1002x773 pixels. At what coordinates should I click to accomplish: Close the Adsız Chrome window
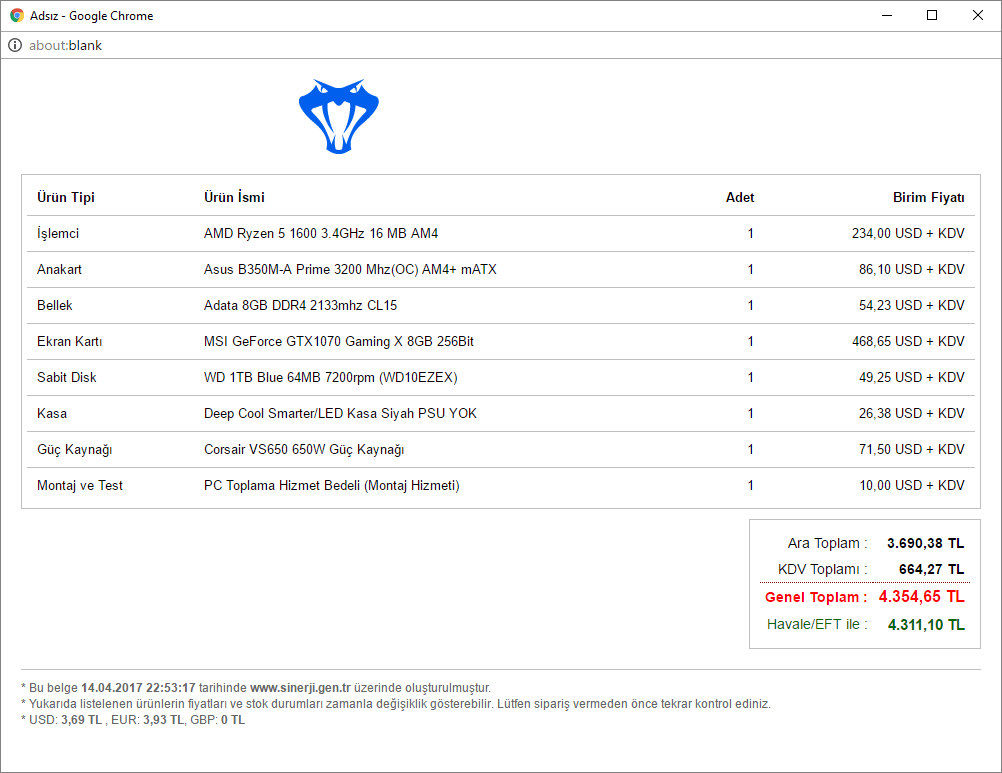point(978,15)
